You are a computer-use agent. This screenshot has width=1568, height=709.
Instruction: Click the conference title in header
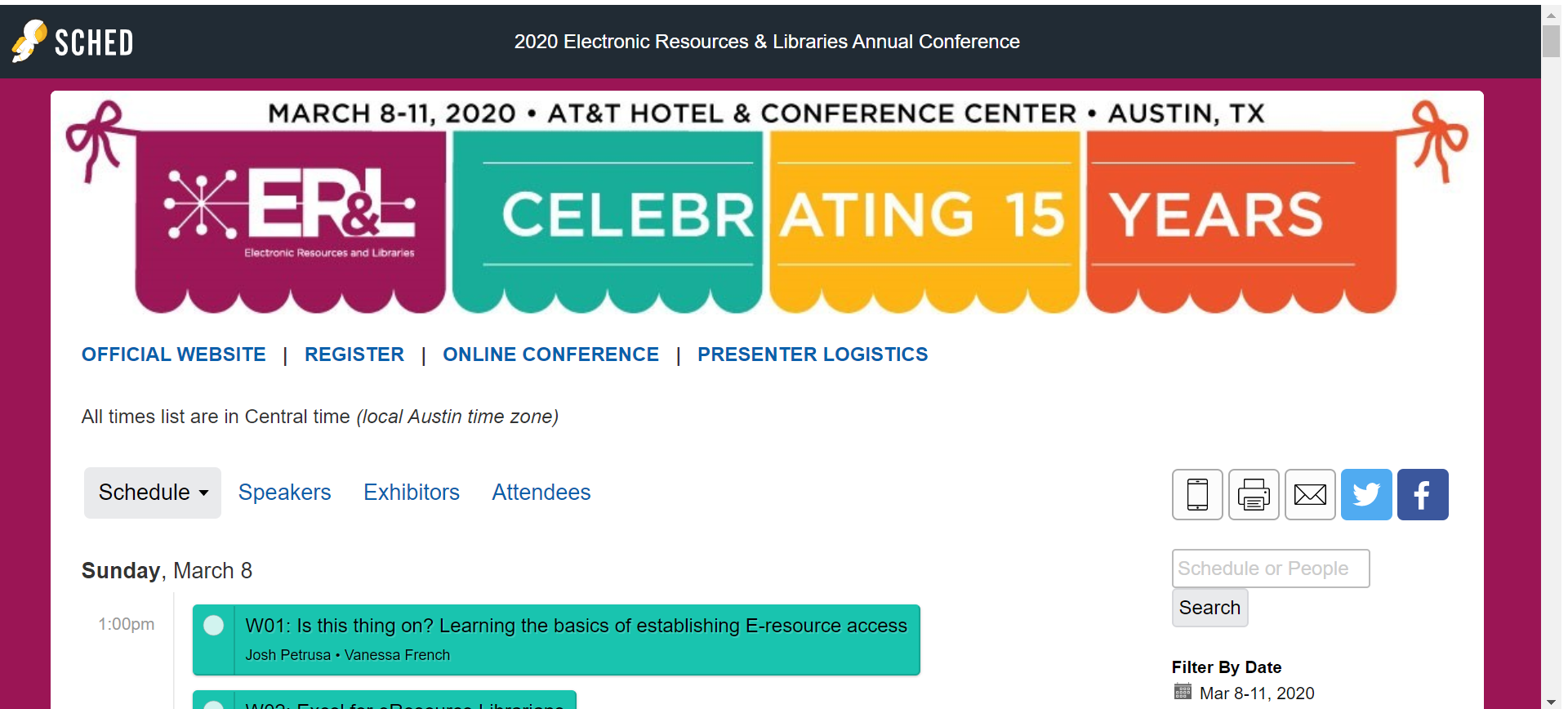click(x=767, y=42)
